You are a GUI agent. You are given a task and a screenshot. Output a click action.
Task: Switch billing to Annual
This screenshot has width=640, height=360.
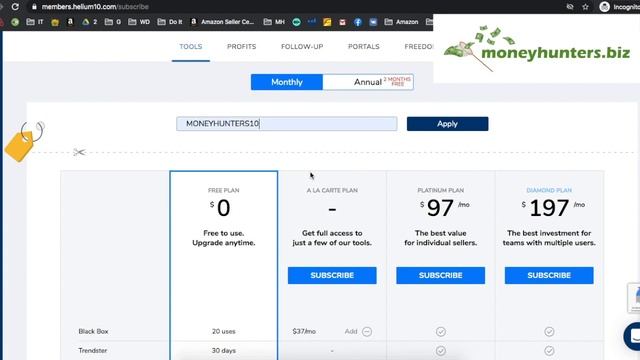368,82
